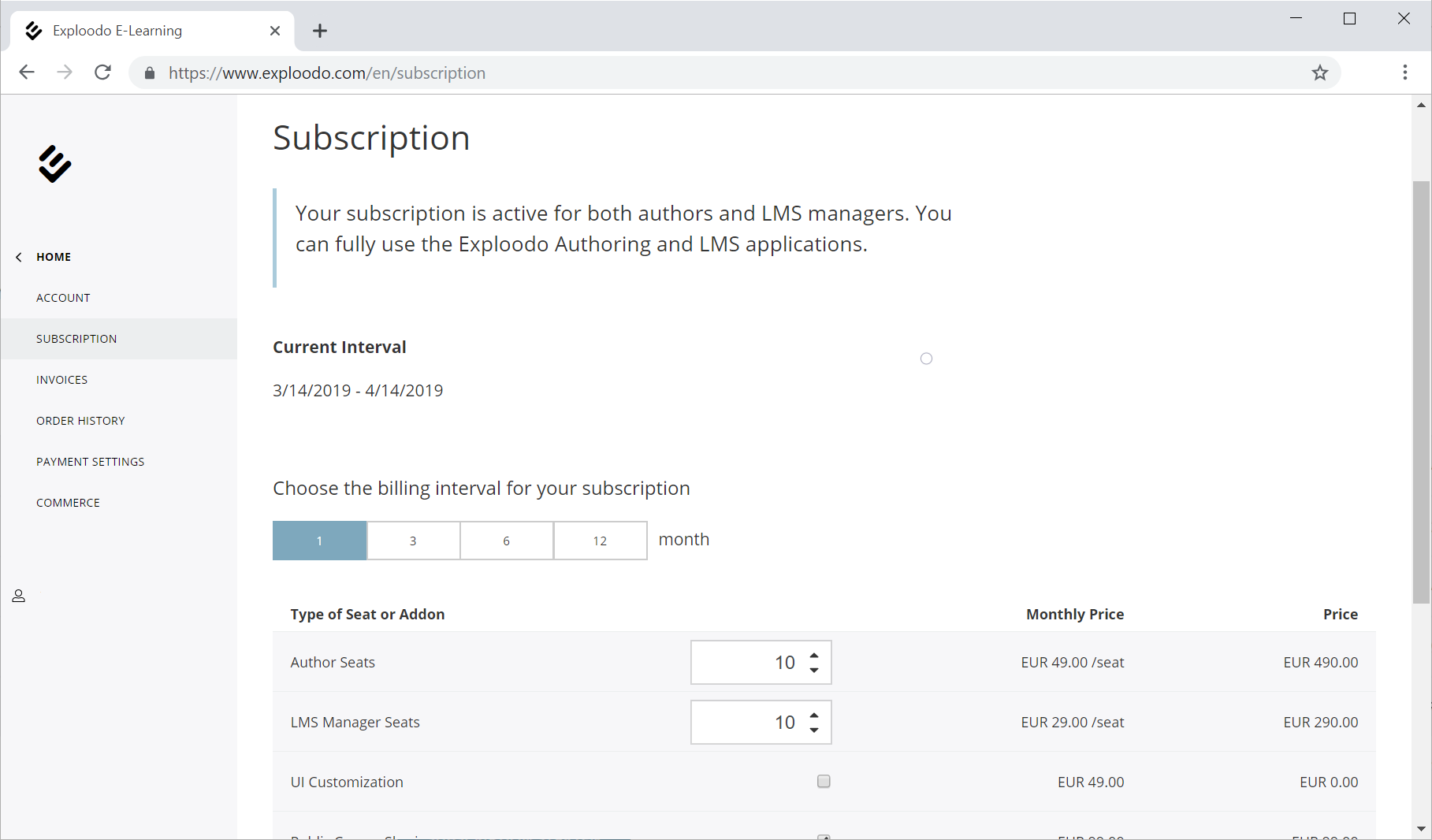Viewport: 1432px width, 840px height.
Task: Open the browser three-dot menu
Action: (x=1404, y=73)
